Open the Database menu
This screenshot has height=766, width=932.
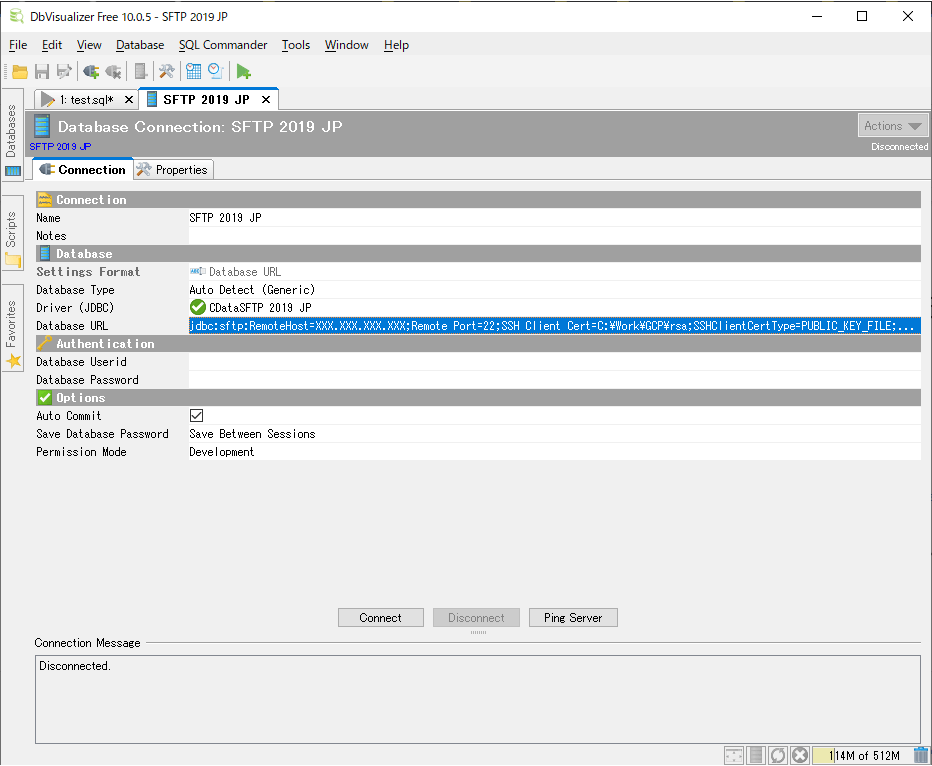[140, 45]
